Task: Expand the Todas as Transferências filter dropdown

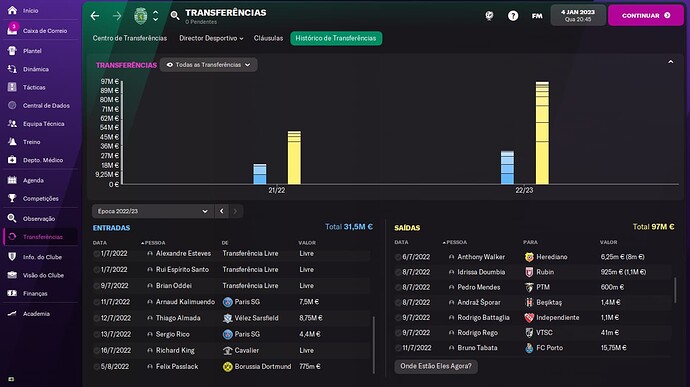Action: (x=209, y=65)
